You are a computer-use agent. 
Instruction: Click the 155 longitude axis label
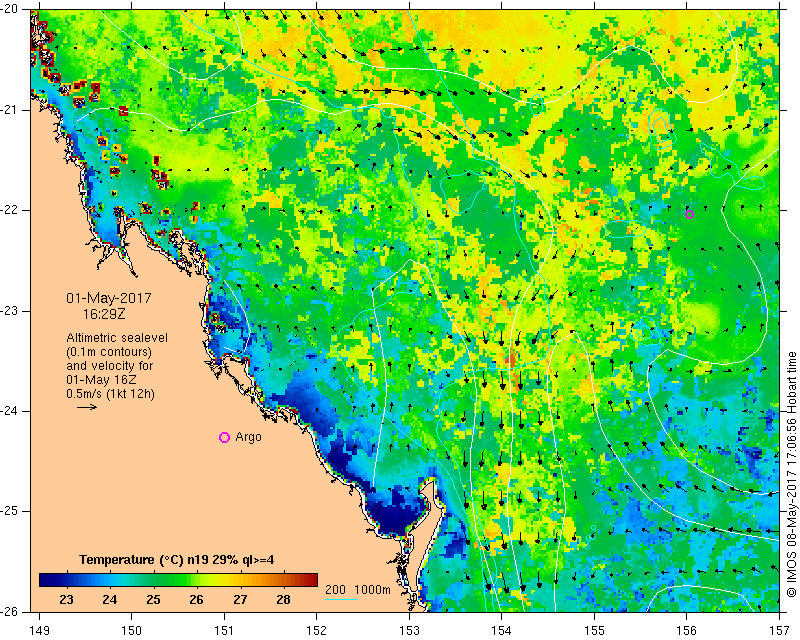click(x=594, y=630)
